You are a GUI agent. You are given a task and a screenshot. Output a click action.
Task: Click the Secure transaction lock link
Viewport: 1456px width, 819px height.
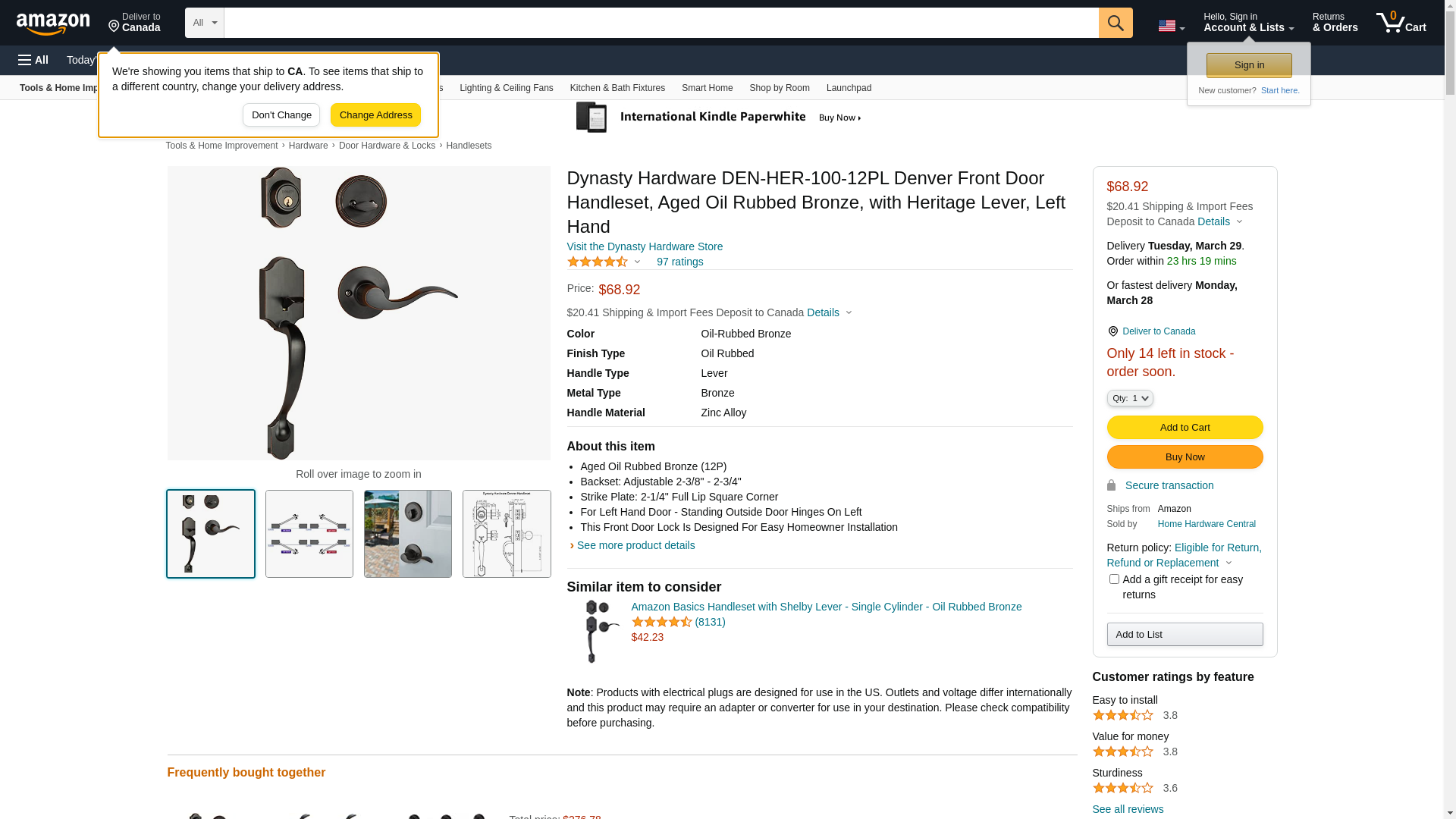click(x=1160, y=485)
